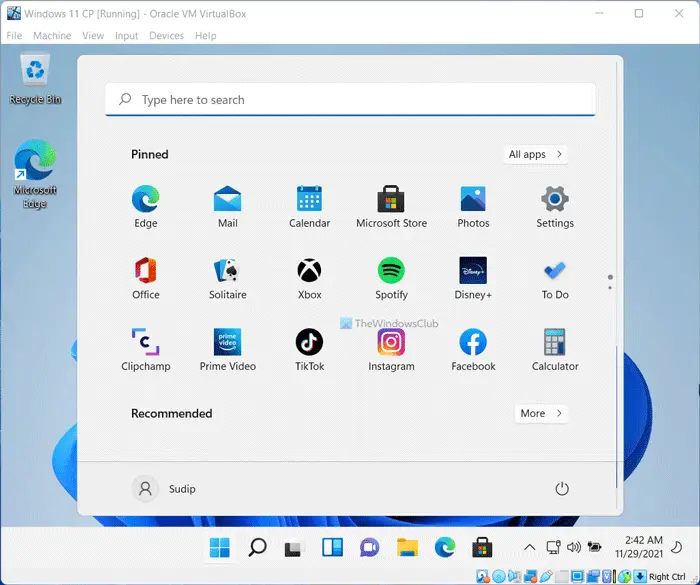The height and width of the screenshot is (585, 700).
Task: Open VirtualBox View menu
Action: click(93, 36)
